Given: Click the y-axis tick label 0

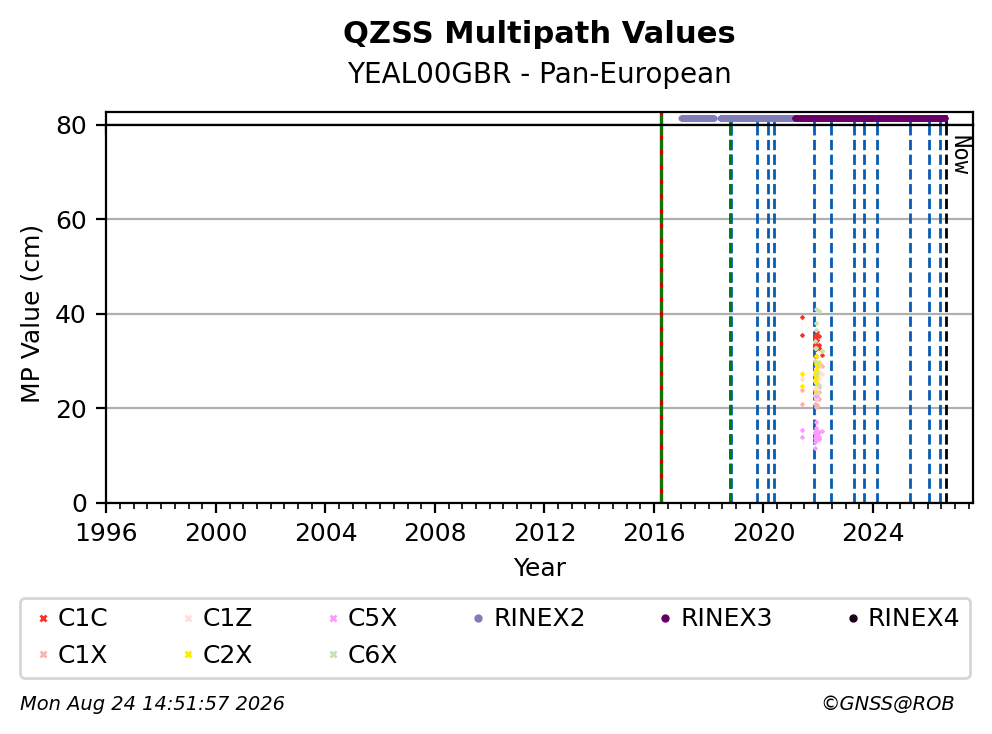Looking at the screenshot, I should 79,503.
